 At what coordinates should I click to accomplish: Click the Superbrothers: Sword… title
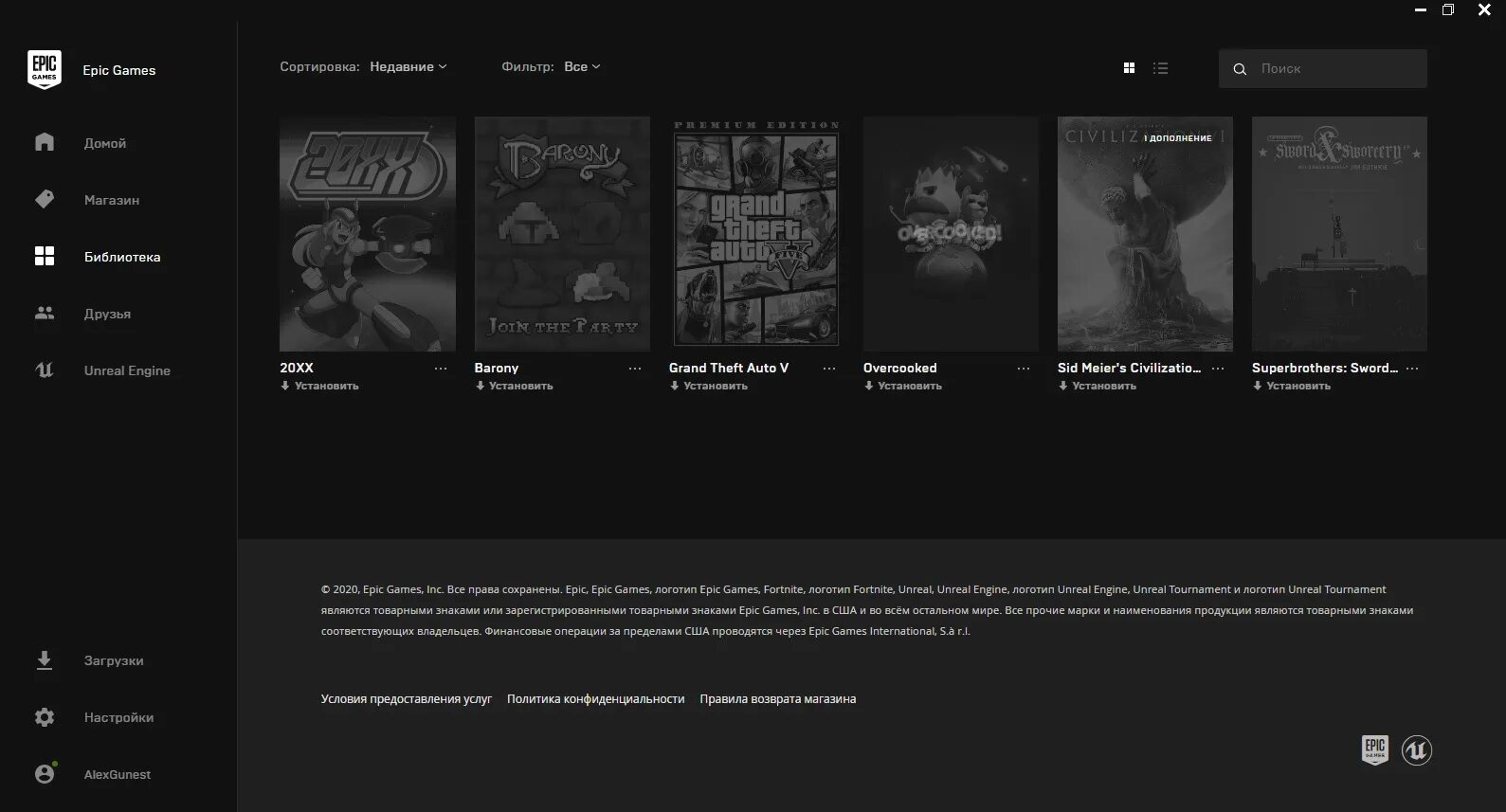coord(1324,368)
